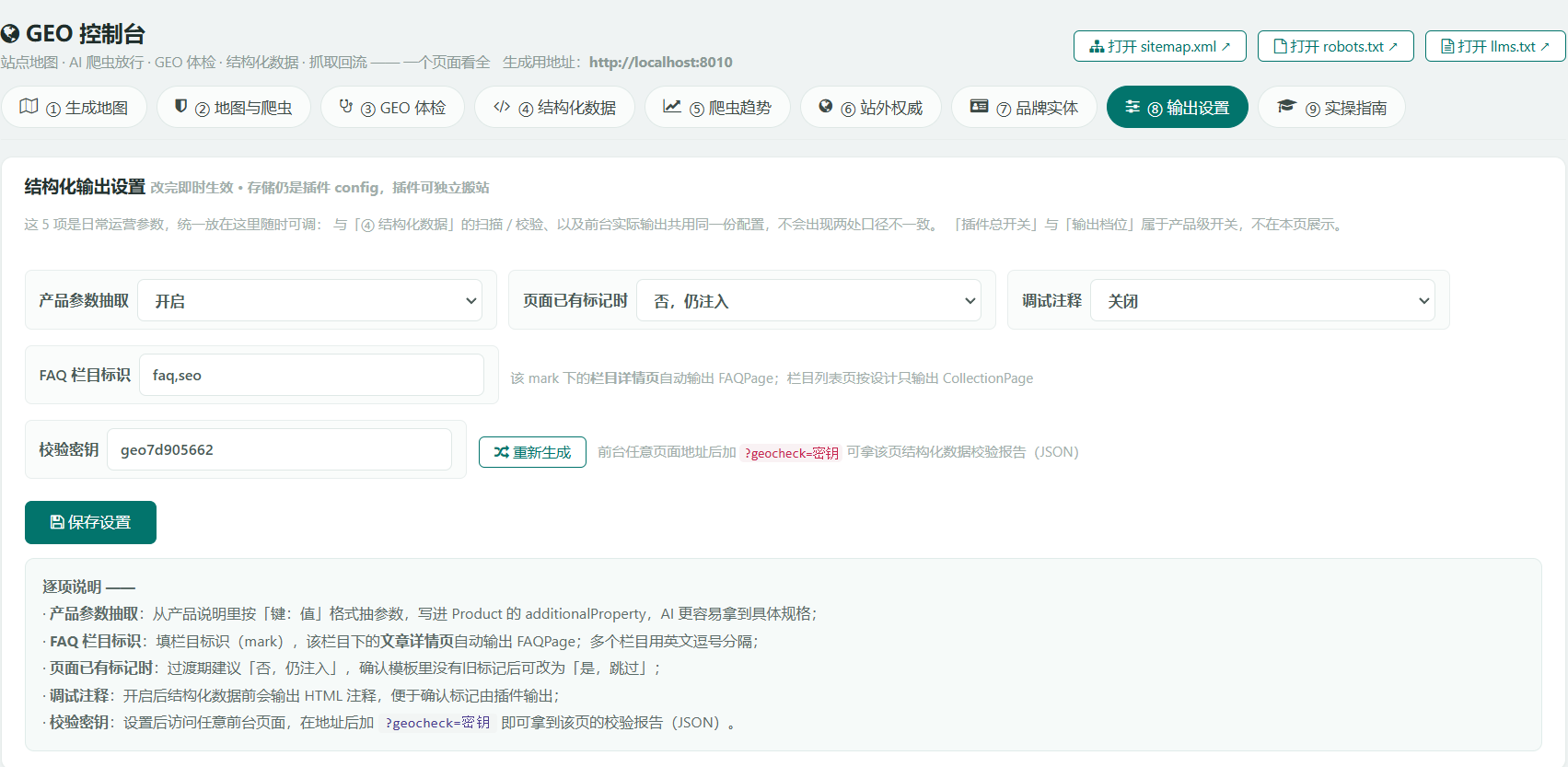The width and height of the screenshot is (1568, 767).
Task: Open the 页面已有标记时 dropdown
Action: pyautogui.click(x=808, y=300)
